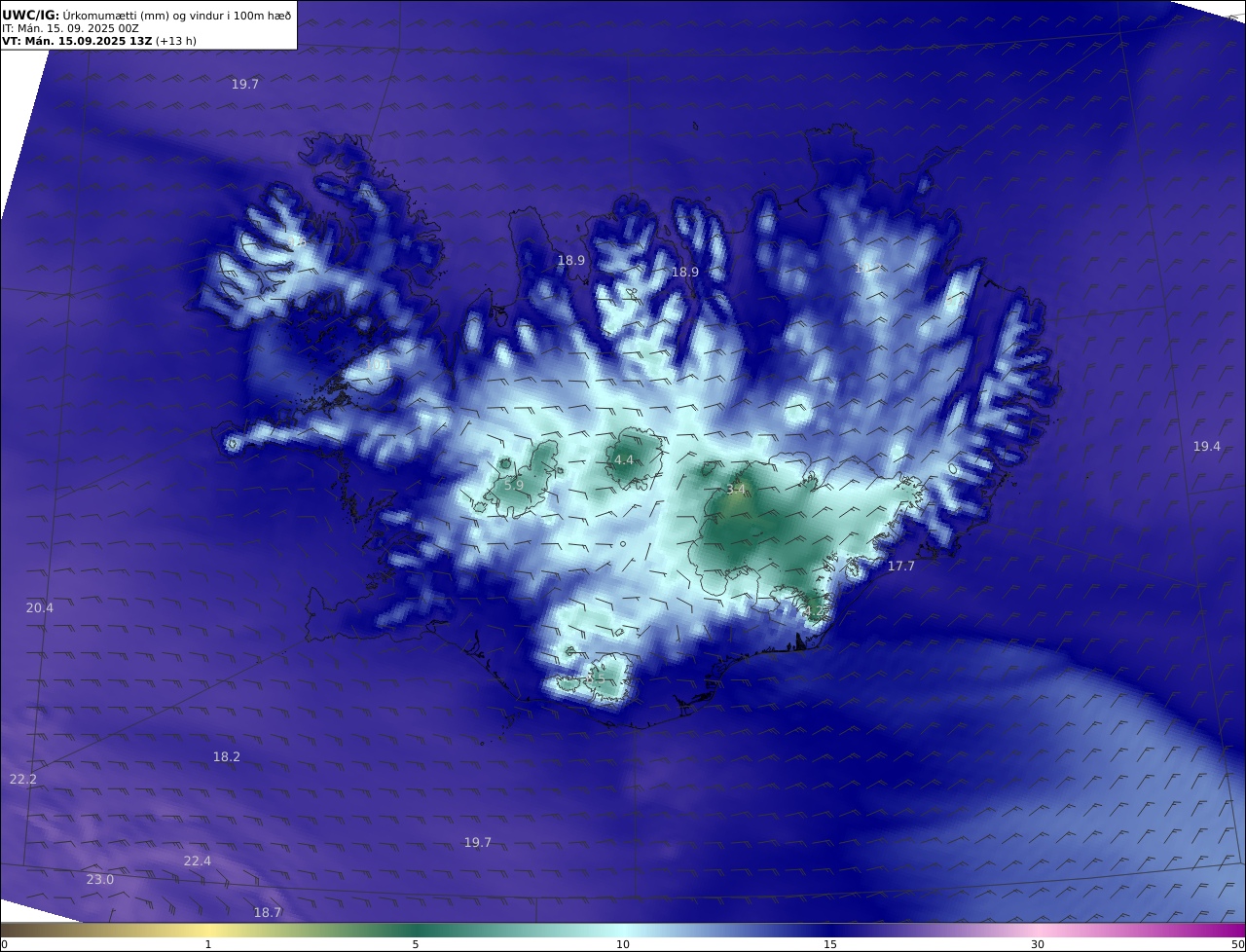
Task: Click the 'IT: Mán. 15. 09. 2025 00Z' line
Action: (x=70, y=29)
